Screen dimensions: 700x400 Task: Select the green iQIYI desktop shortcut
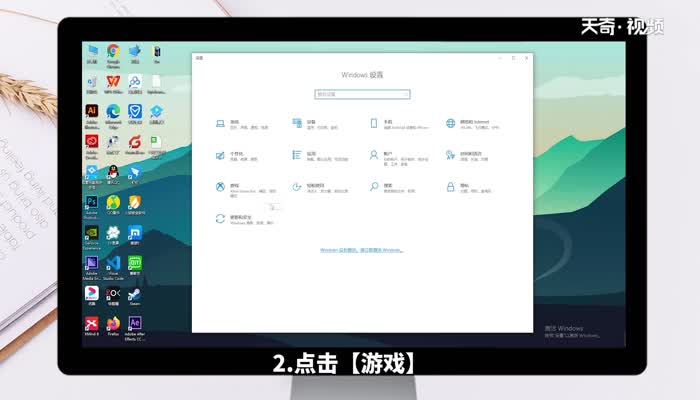click(x=135, y=266)
